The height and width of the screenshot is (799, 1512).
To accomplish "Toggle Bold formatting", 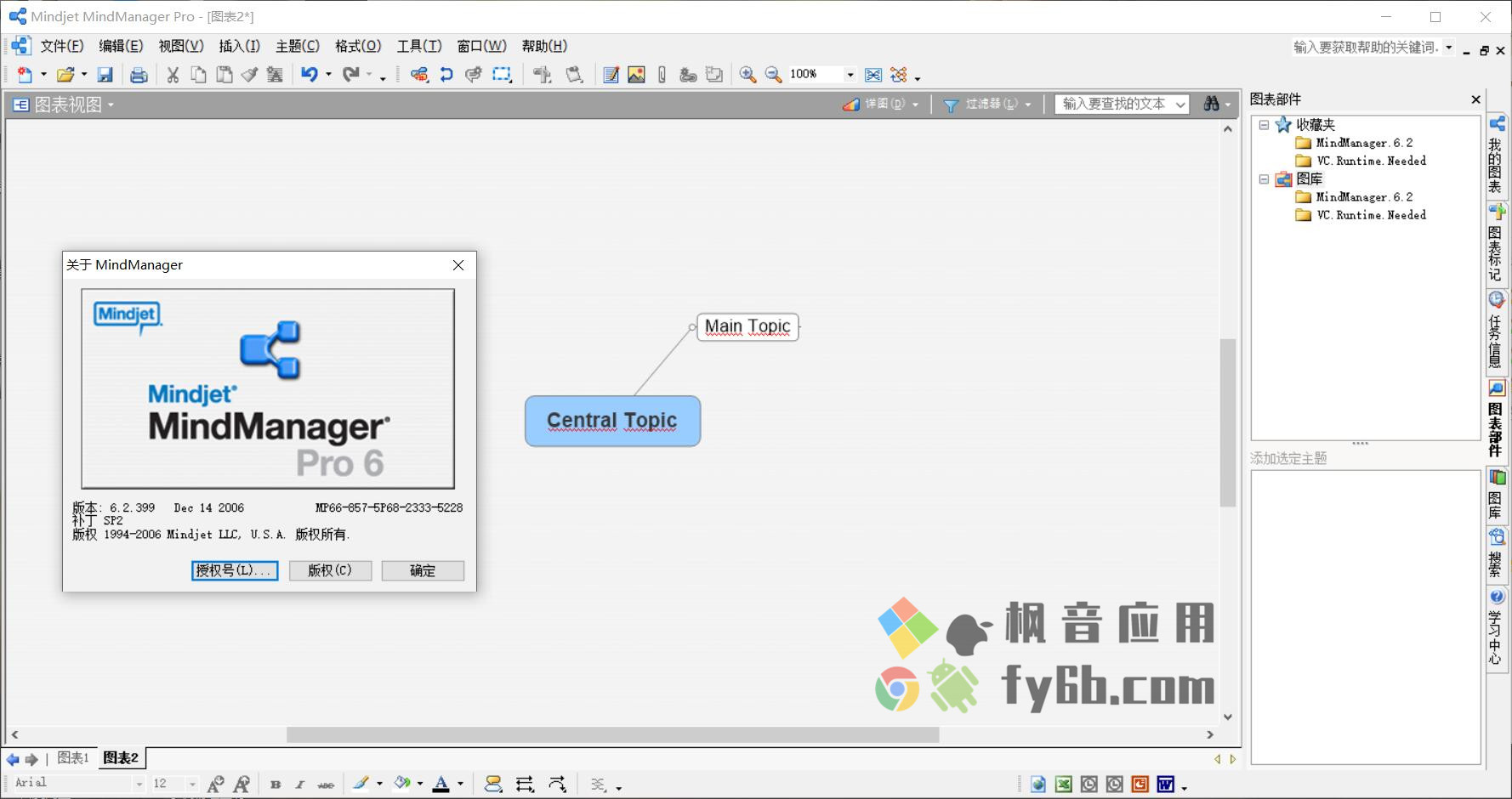I will coord(276,785).
